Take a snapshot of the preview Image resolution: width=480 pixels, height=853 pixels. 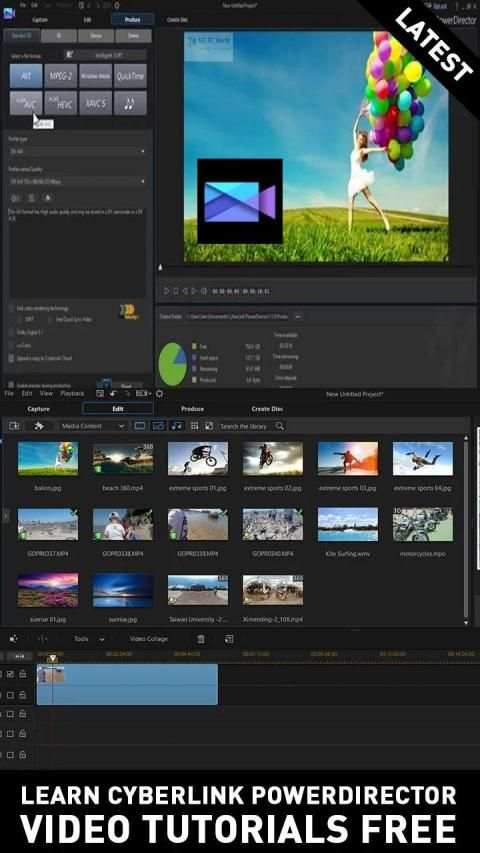(x=204, y=291)
